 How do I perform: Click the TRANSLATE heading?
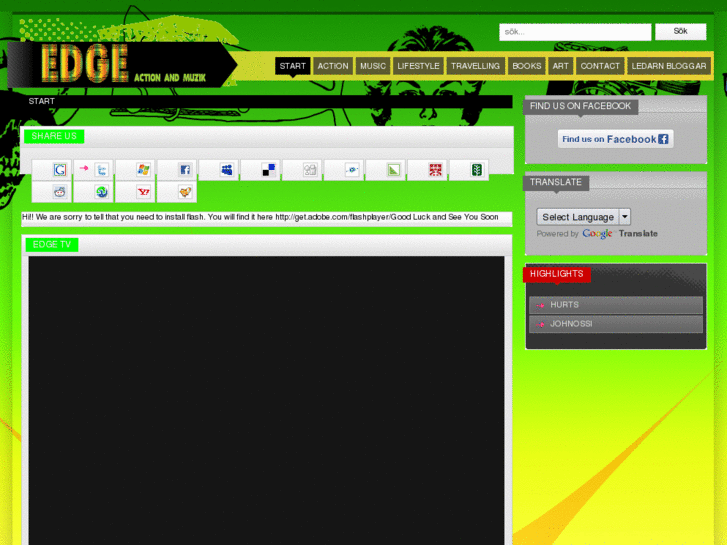tap(556, 182)
